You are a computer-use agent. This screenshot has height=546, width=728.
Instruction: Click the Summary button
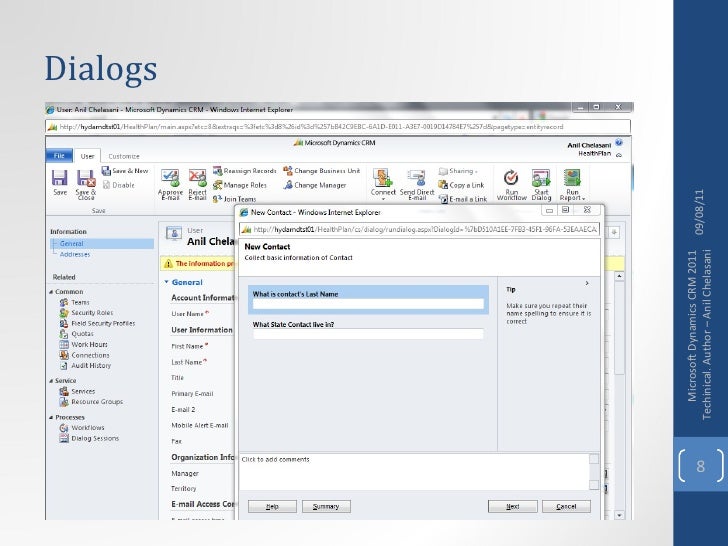point(326,507)
